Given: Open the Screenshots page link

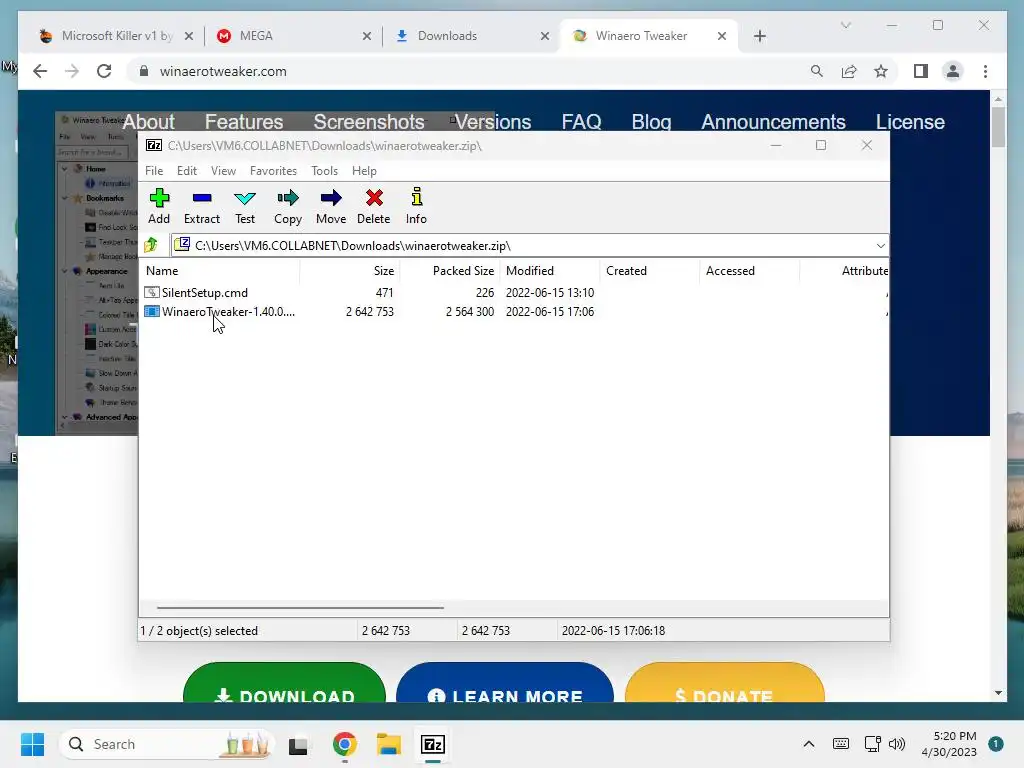Looking at the screenshot, I should (369, 121).
